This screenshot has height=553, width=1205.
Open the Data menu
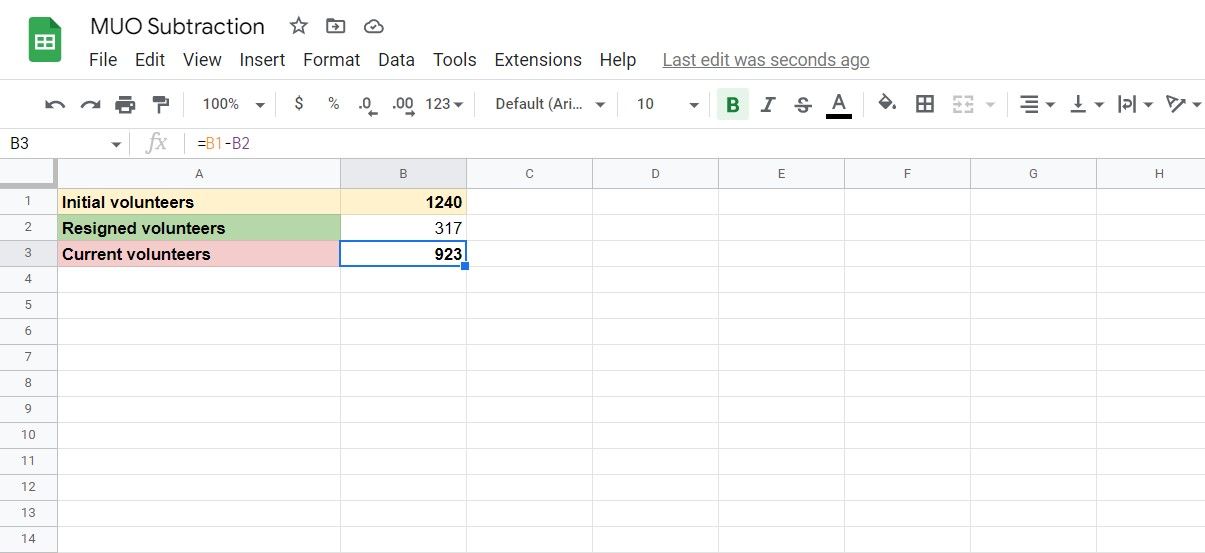(x=396, y=60)
